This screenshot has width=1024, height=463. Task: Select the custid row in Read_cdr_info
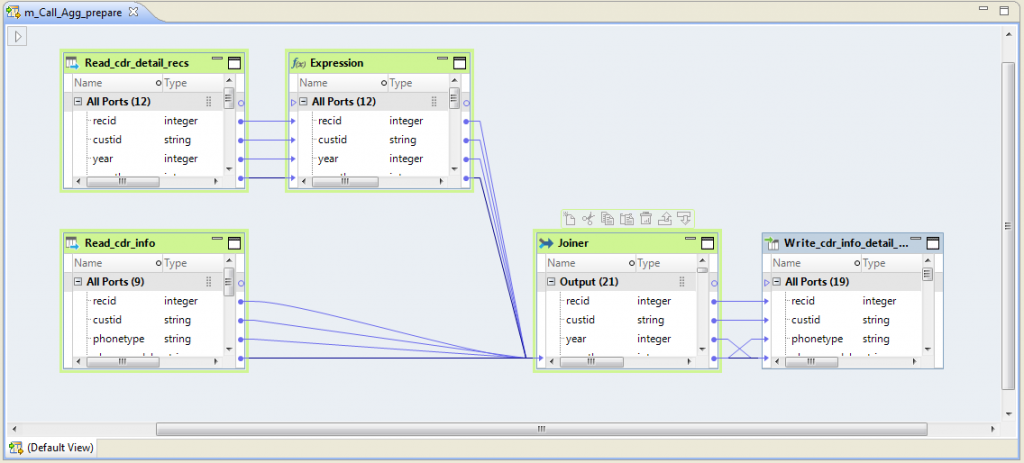click(x=147, y=320)
